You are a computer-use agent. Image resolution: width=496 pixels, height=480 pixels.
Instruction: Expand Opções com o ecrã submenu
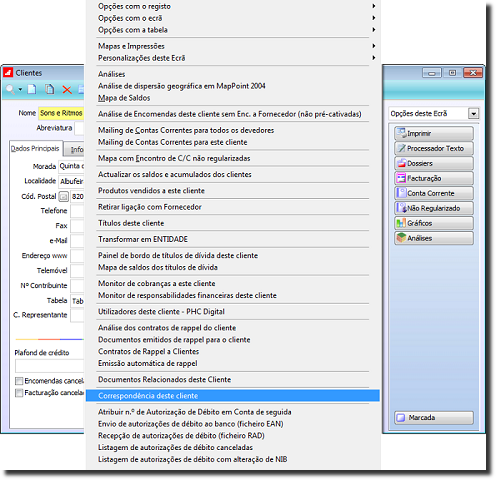(x=233, y=18)
